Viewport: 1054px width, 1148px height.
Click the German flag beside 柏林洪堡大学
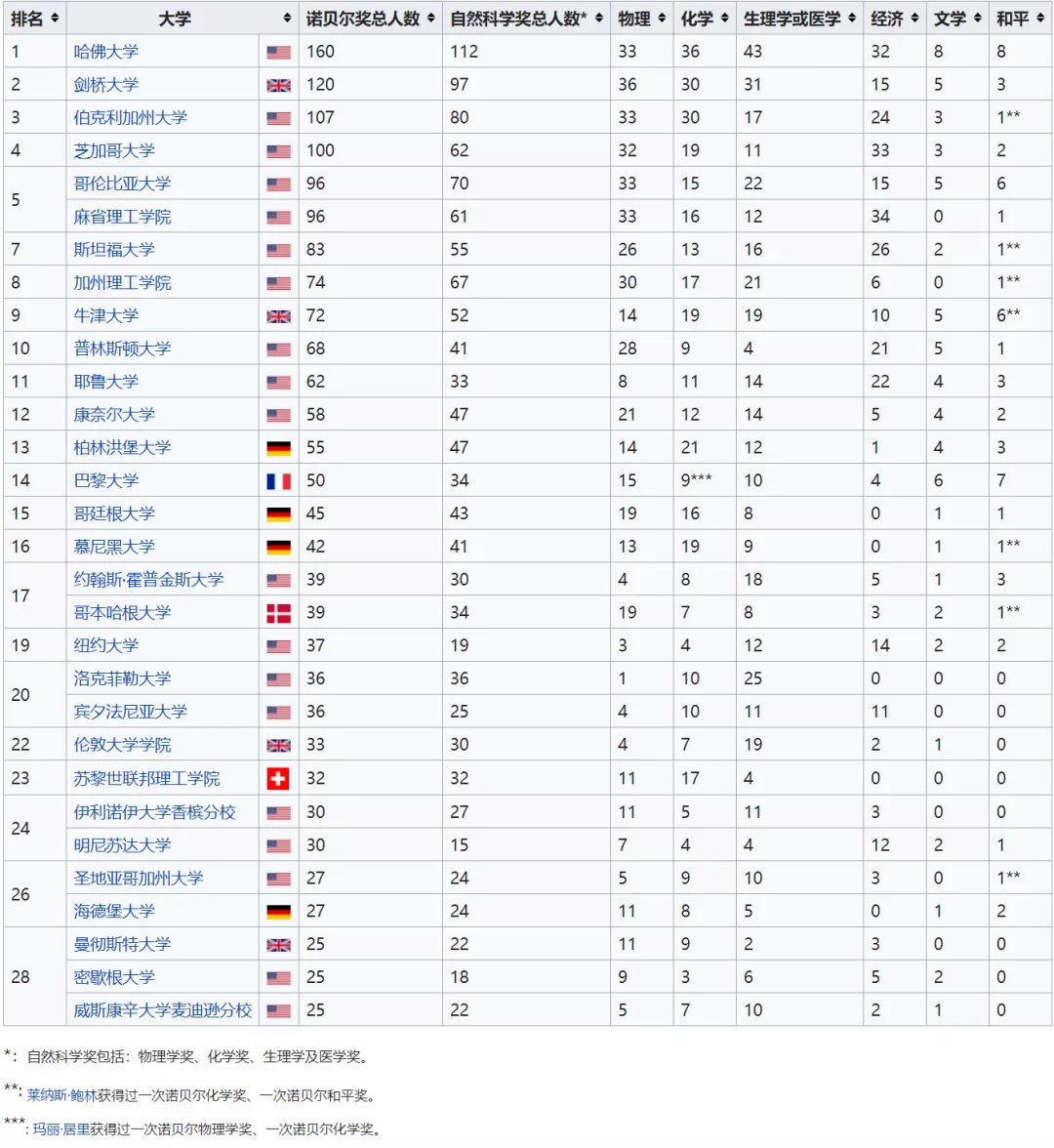[278, 448]
